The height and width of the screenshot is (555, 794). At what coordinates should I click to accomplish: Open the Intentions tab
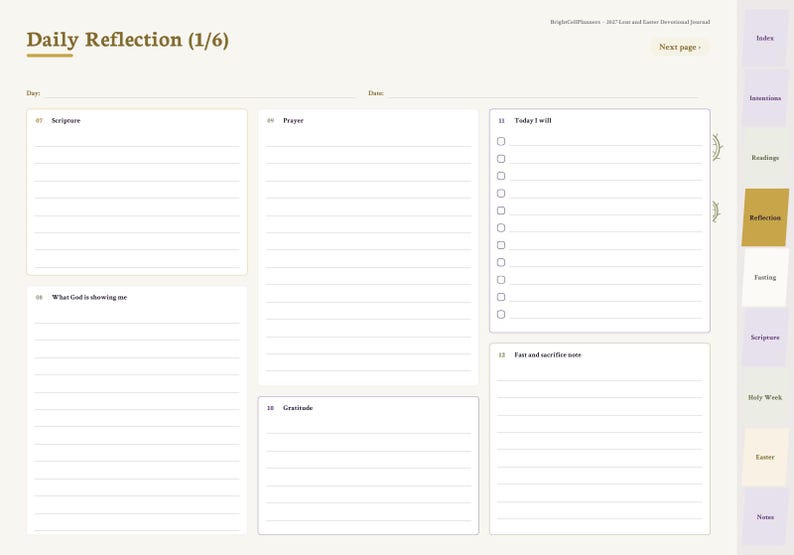coord(765,98)
